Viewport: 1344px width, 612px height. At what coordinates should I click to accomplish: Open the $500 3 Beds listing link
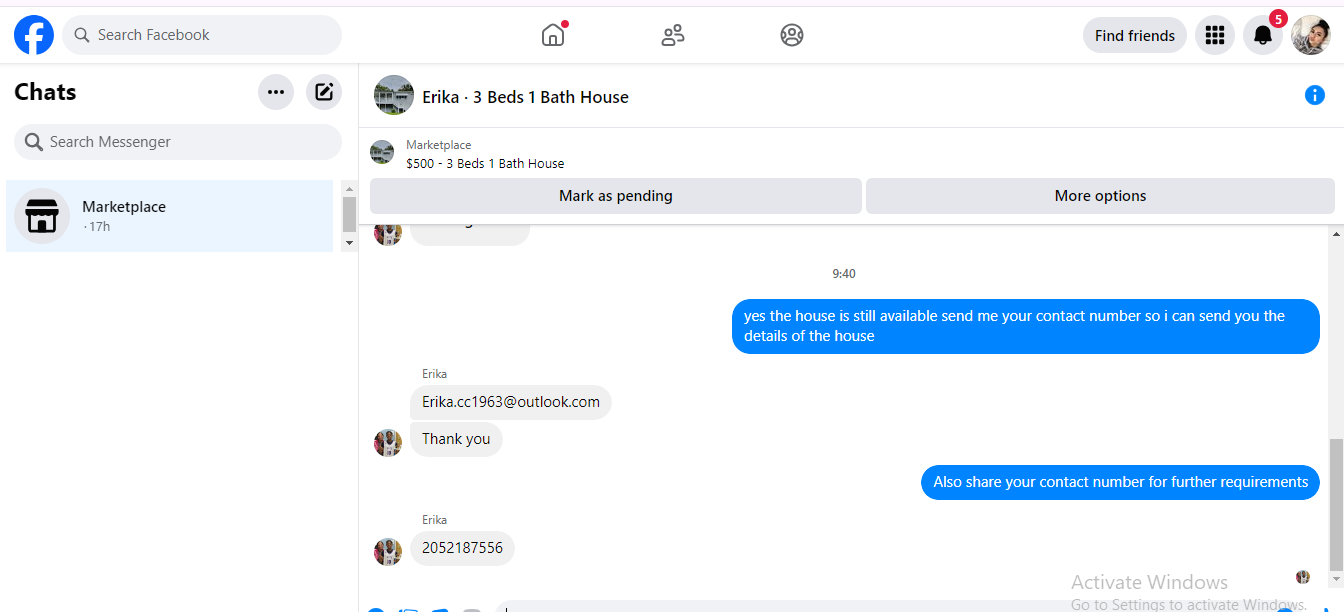(485, 163)
